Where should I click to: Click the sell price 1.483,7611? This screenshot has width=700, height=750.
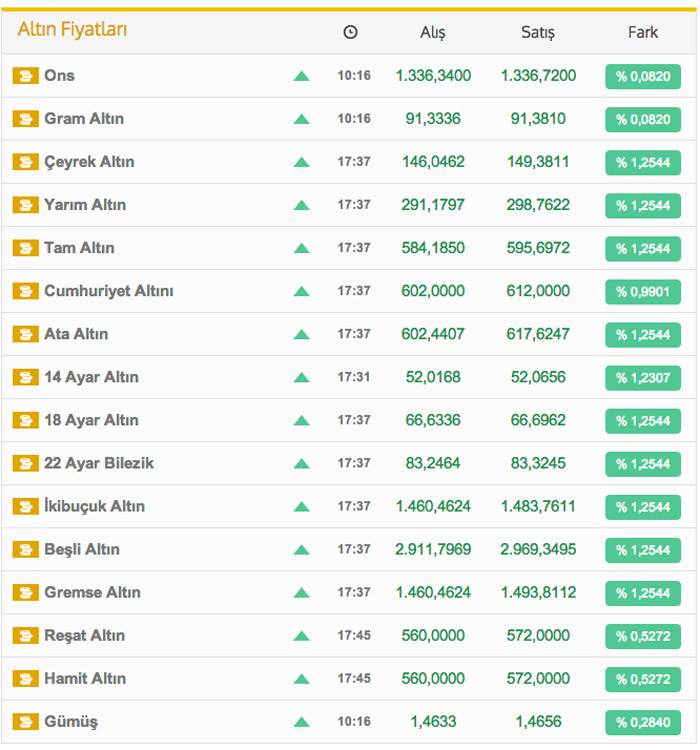pyautogui.click(x=538, y=506)
